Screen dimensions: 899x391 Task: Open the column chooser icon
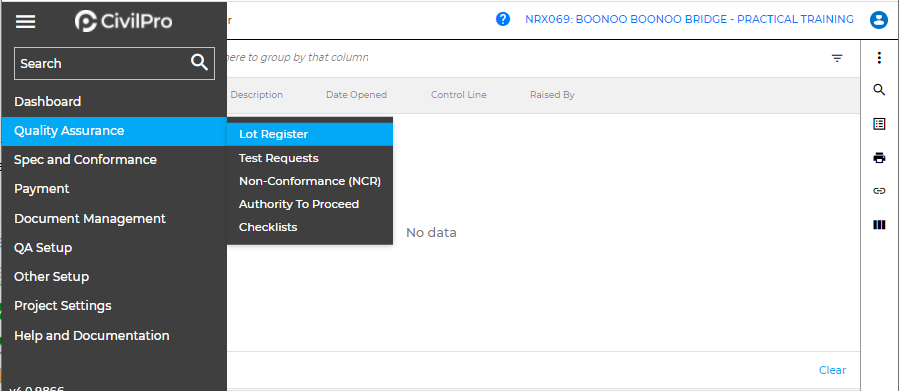pos(879,225)
